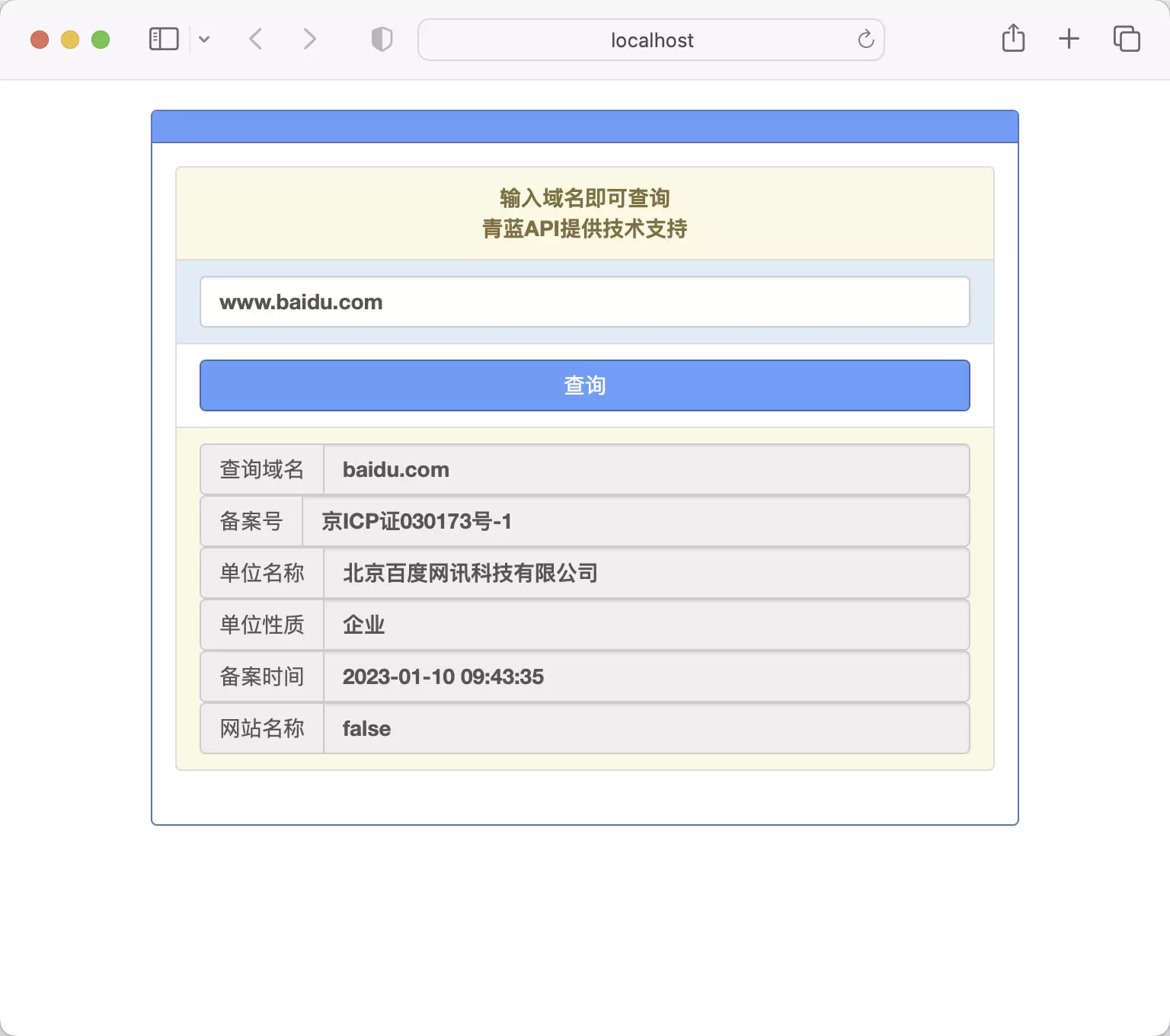Select the baidu.com result value
Image resolution: width=1170 pixels, height=1036 pixels.
click(x=647, y=469)
